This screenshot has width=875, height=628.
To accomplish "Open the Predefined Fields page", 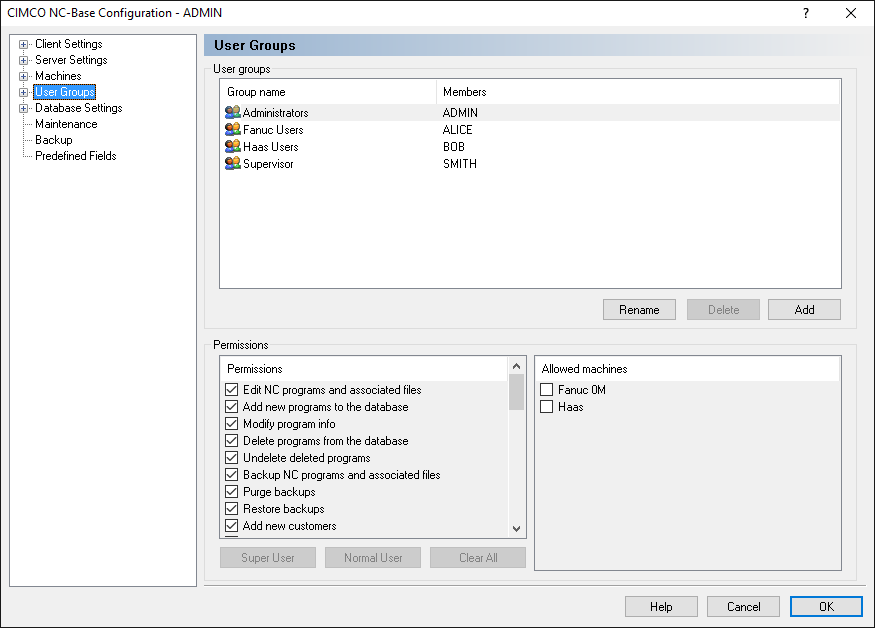I will [75, 156].
